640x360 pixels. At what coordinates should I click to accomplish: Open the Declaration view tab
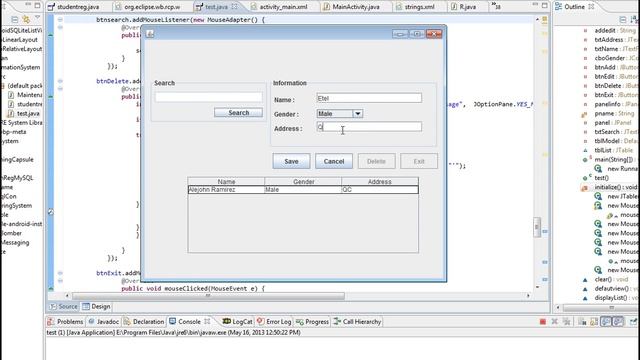click(144, 322)
